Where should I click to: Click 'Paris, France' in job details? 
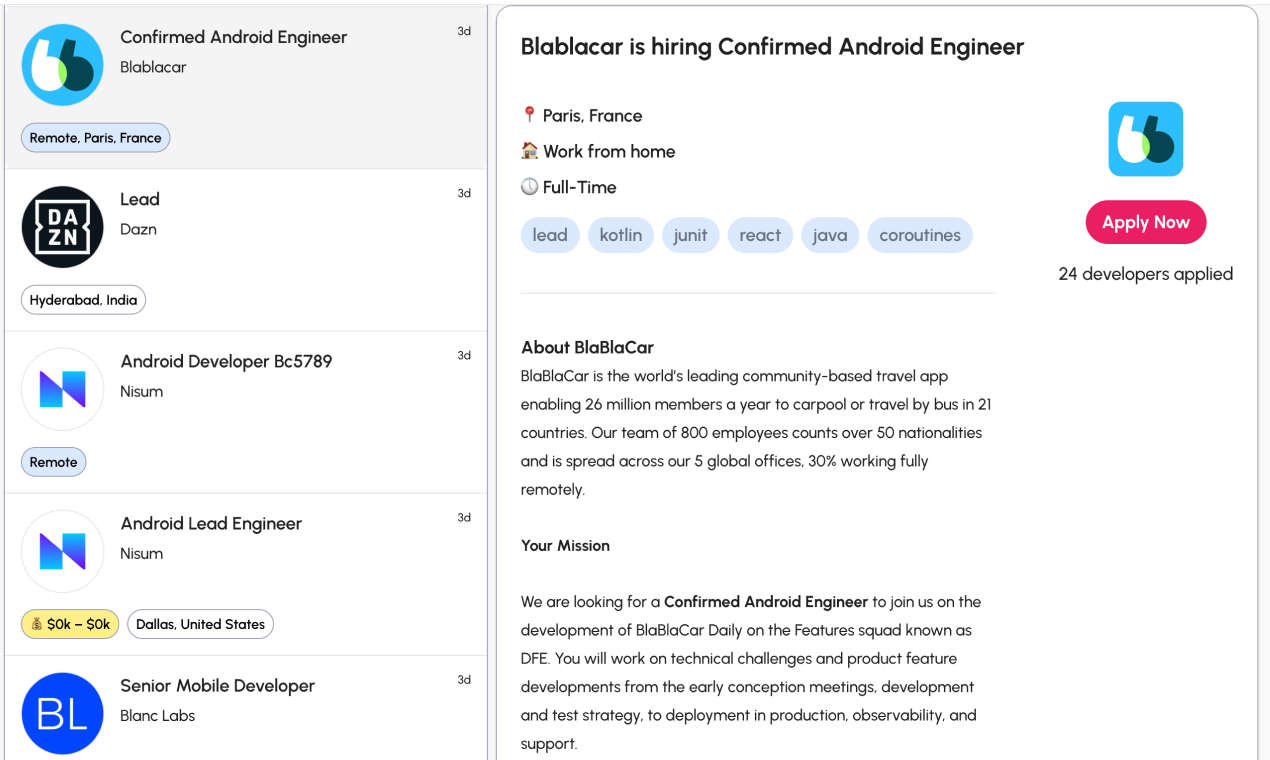[592, 116]
